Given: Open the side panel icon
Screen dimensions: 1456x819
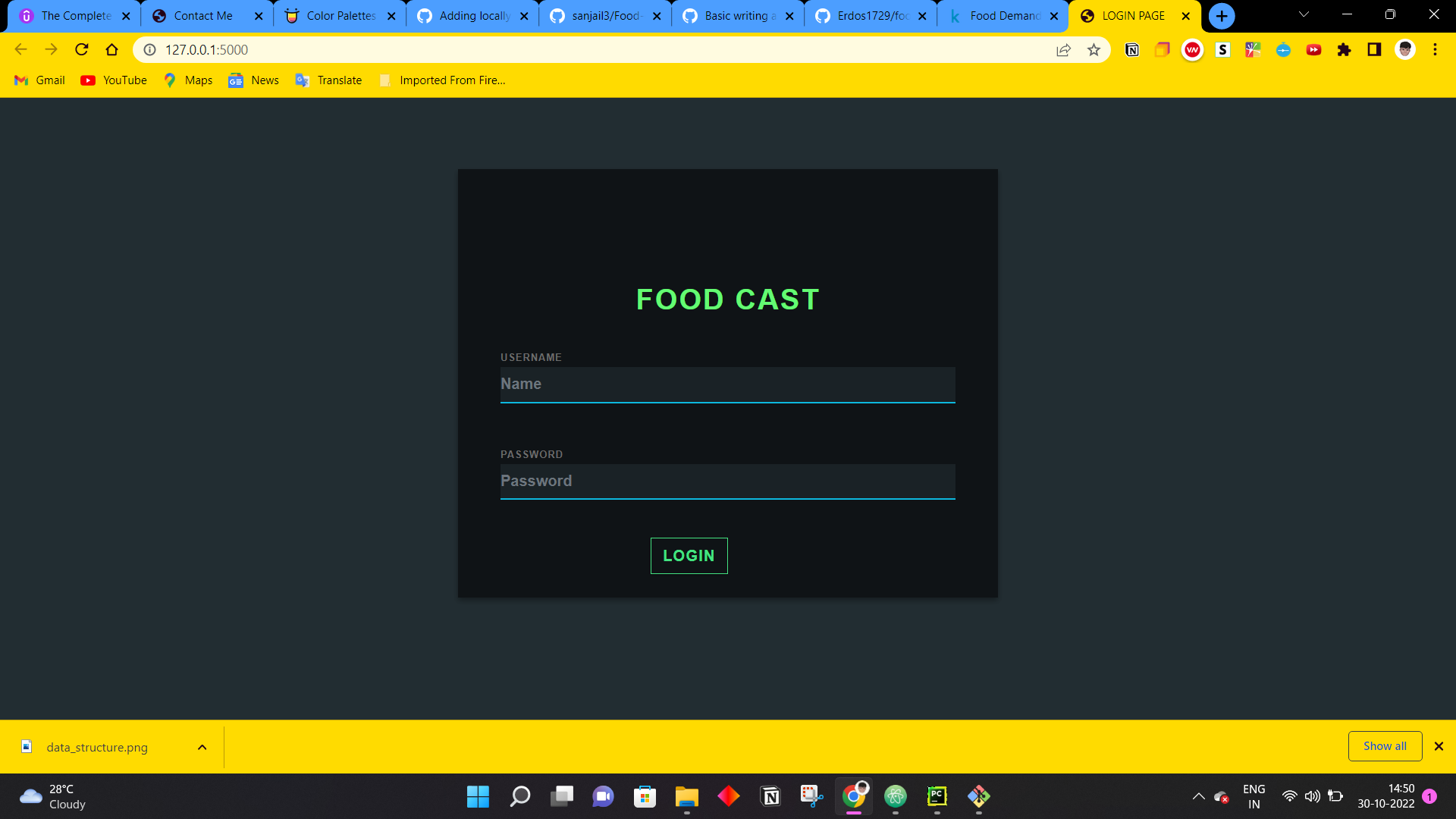Looking at the screenshot, I should (x=1374, y=50).
